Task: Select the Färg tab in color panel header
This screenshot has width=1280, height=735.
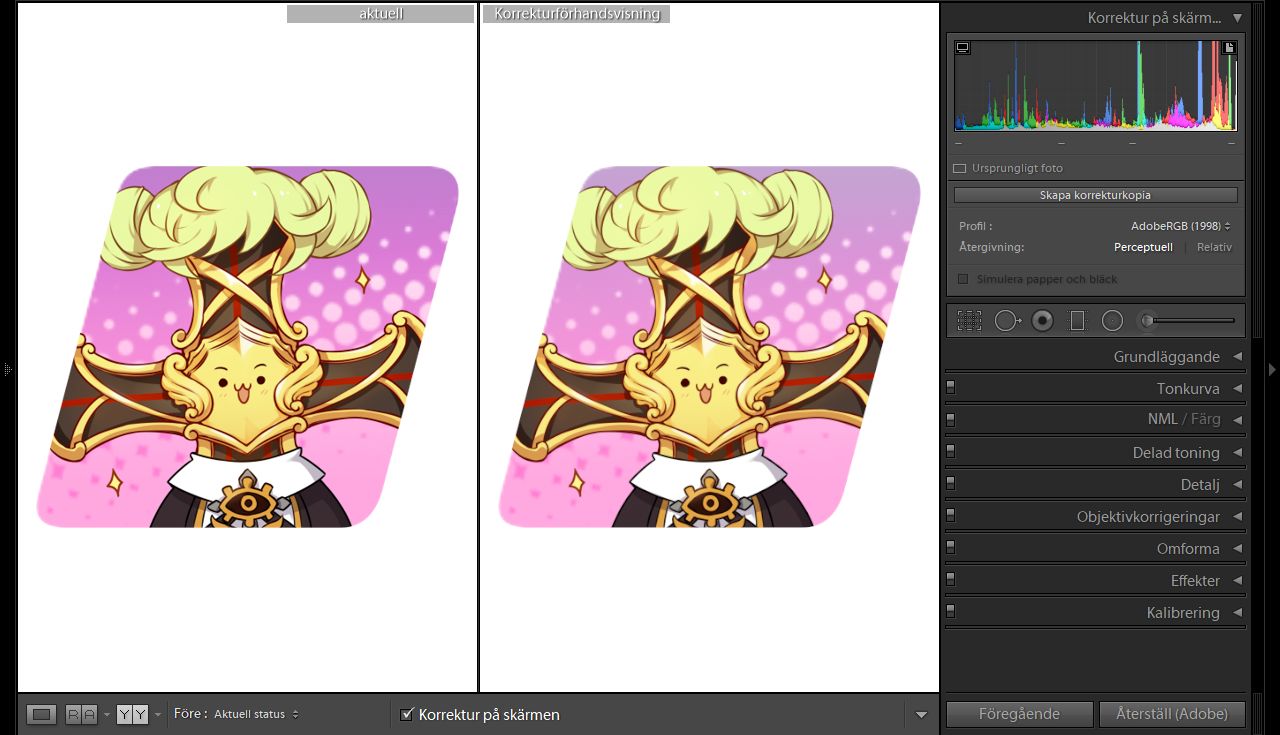Action: (1205, 420)
